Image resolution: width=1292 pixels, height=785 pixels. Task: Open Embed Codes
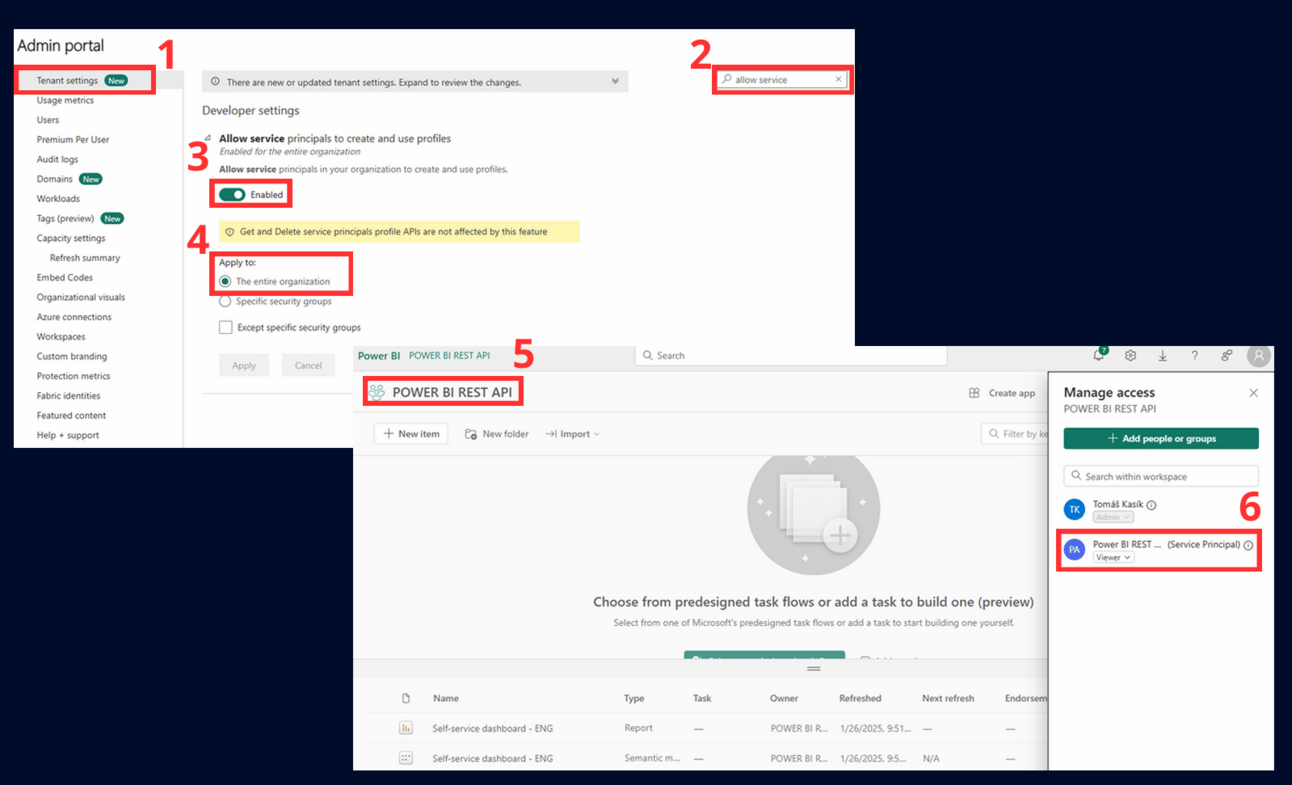point(65,278)
